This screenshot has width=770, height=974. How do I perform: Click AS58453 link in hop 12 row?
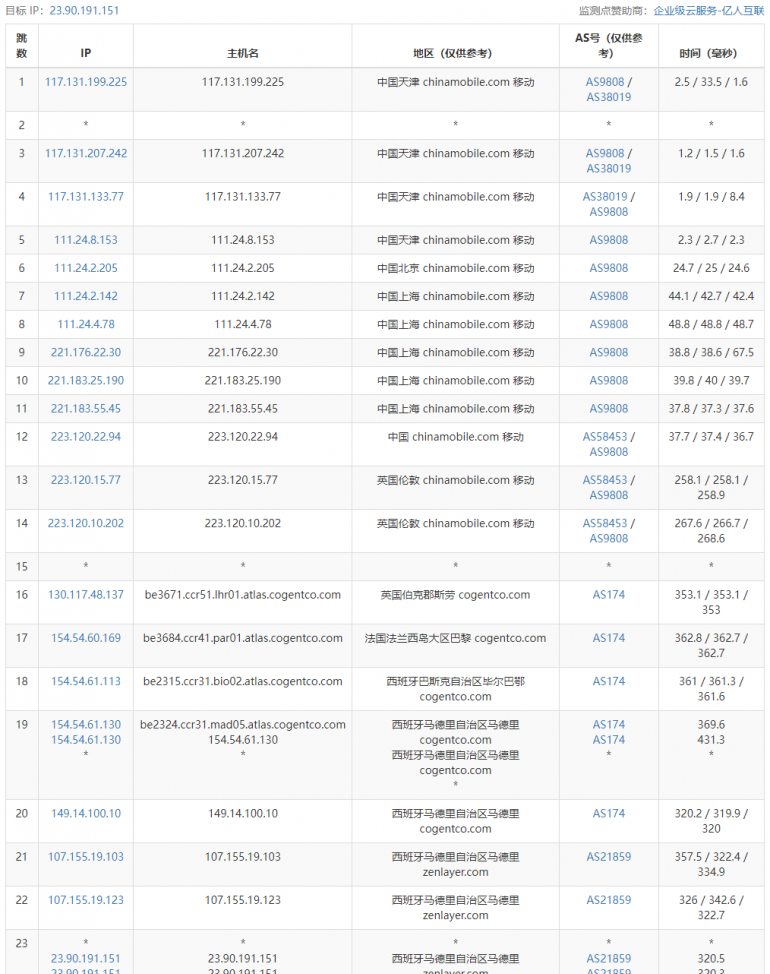click(605, 437)
